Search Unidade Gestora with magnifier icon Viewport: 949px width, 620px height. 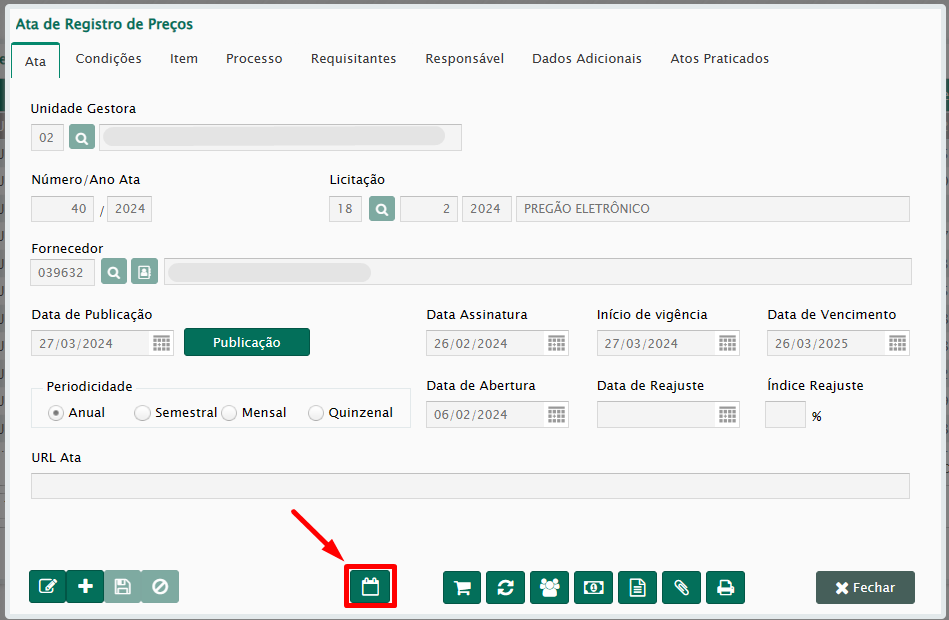(82, 137)
